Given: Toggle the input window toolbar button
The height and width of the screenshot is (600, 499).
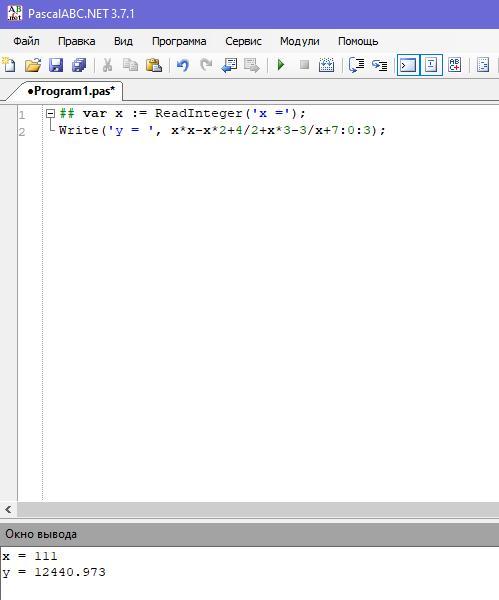Looking at the screenshot, I should (431, 65).
